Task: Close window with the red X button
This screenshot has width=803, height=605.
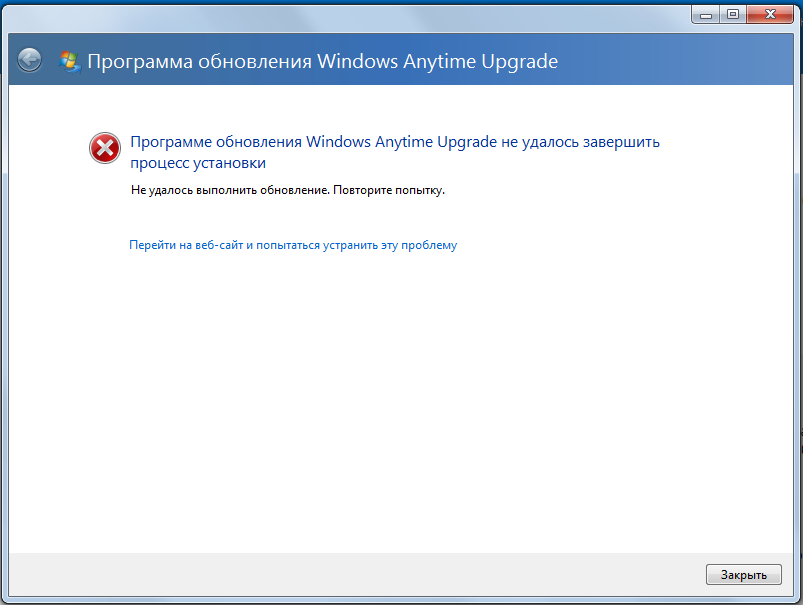Action: (x=770, y=15)
